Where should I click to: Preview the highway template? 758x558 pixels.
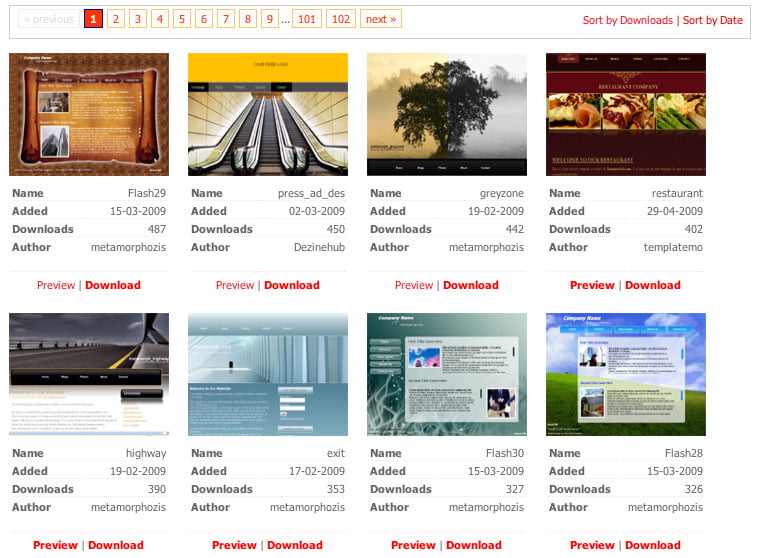coord(55,545)
